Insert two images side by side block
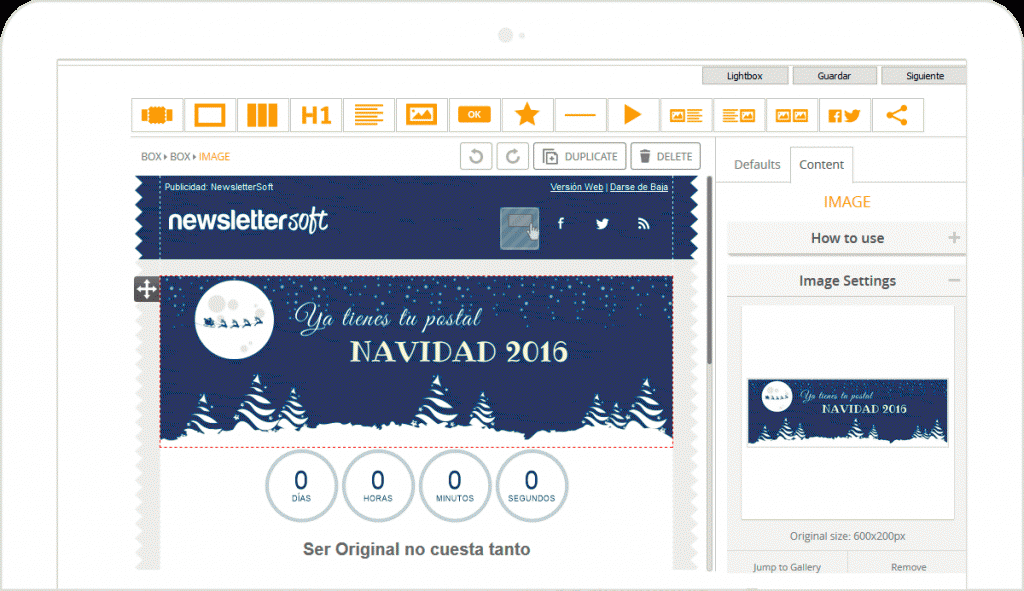This screenshot has width=1024, height=591. click(792, 115)
